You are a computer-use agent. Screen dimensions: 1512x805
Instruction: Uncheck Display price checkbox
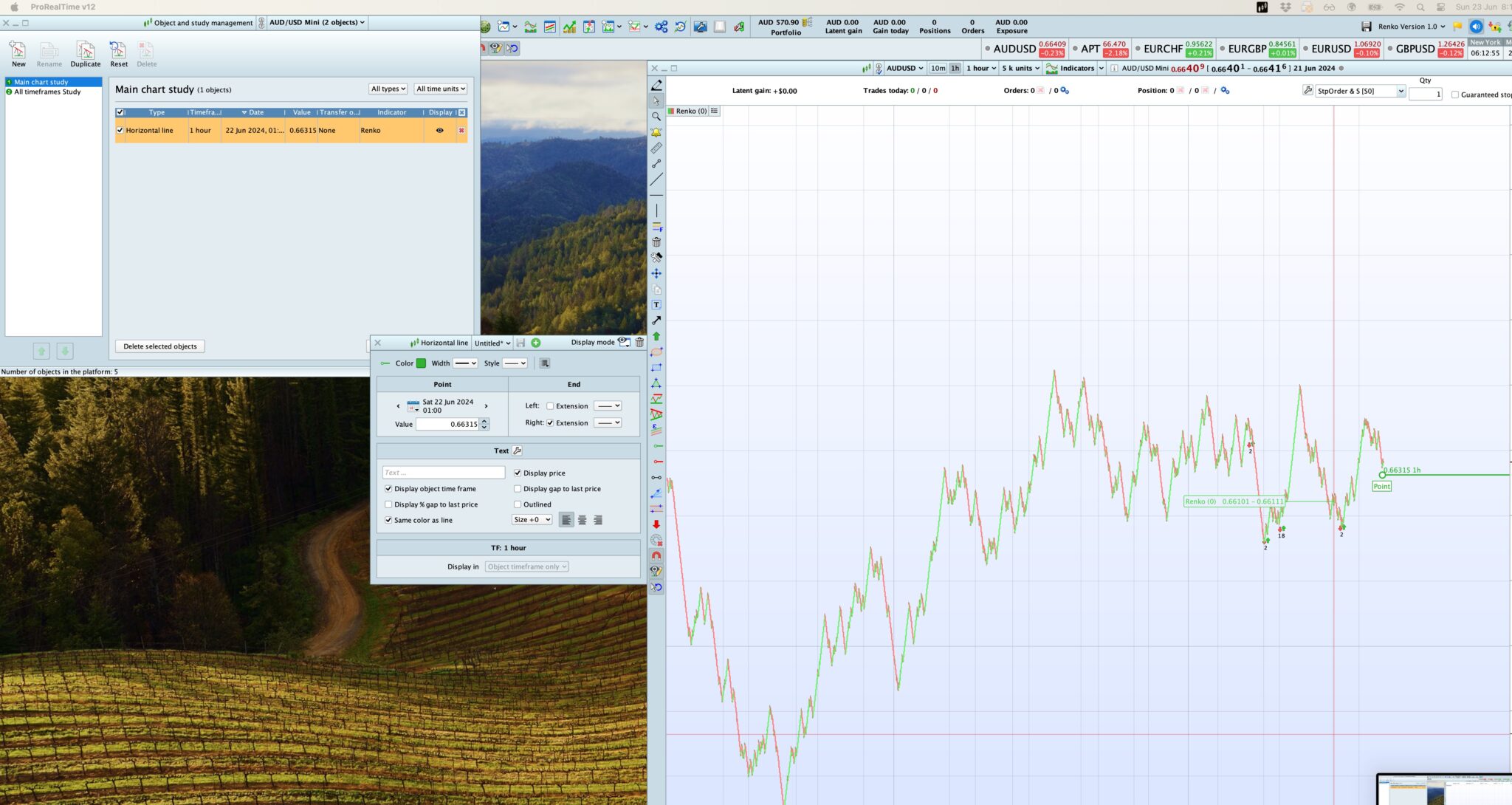[518, 473]
